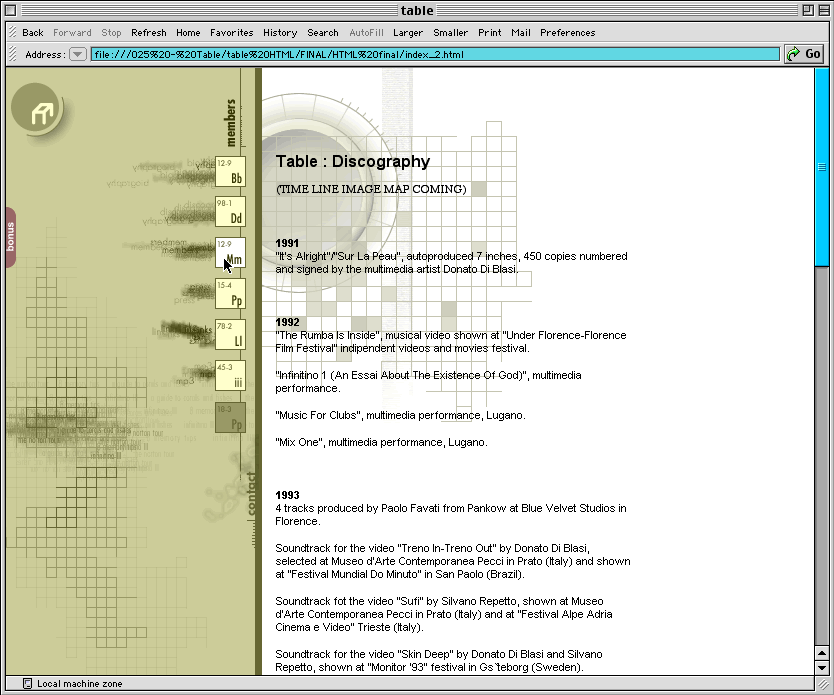Open the iii mp3 tile
Viewport: 834px width, 695px height.
(x=230, y=376)
